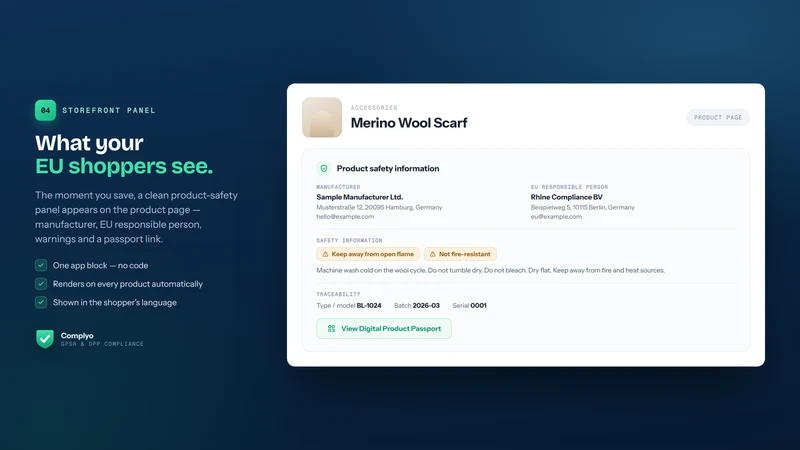800x450 pixels.
Task: Click the Type / model BL-1024 value
Action: 349,306
